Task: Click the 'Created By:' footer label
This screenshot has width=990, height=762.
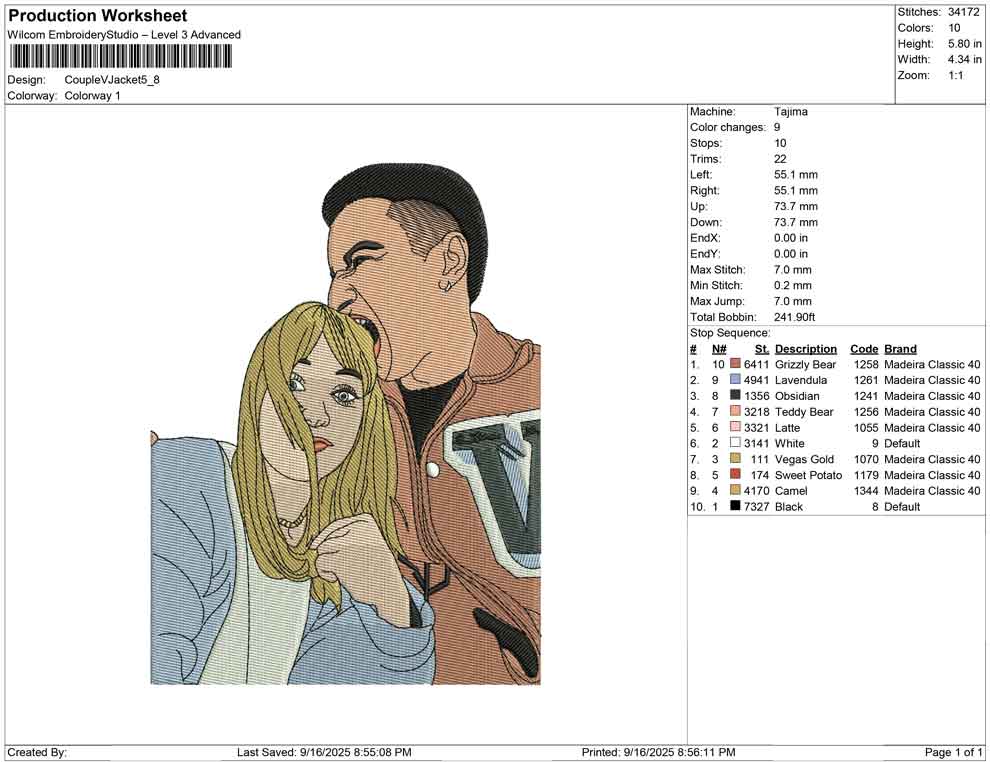Action: pos(37,753)
